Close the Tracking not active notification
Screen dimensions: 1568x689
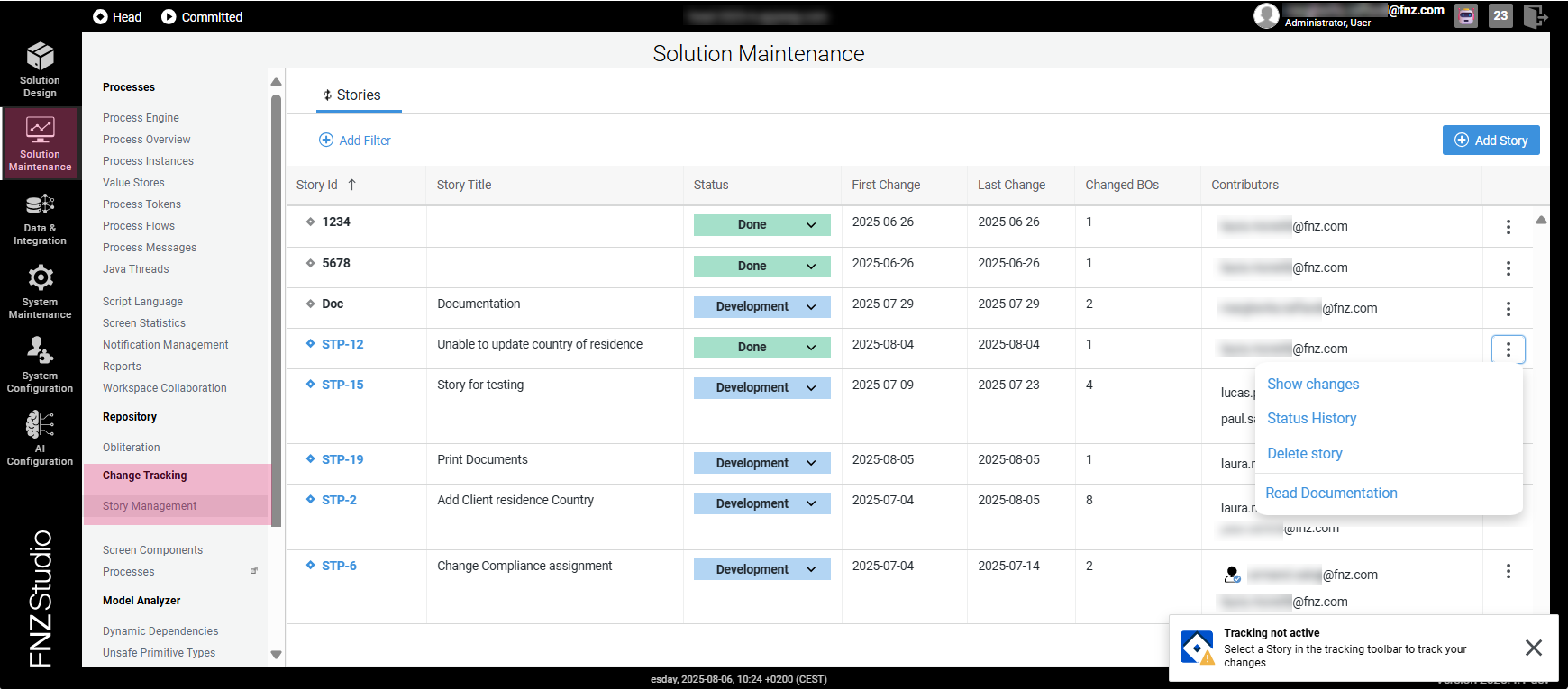1533,648
